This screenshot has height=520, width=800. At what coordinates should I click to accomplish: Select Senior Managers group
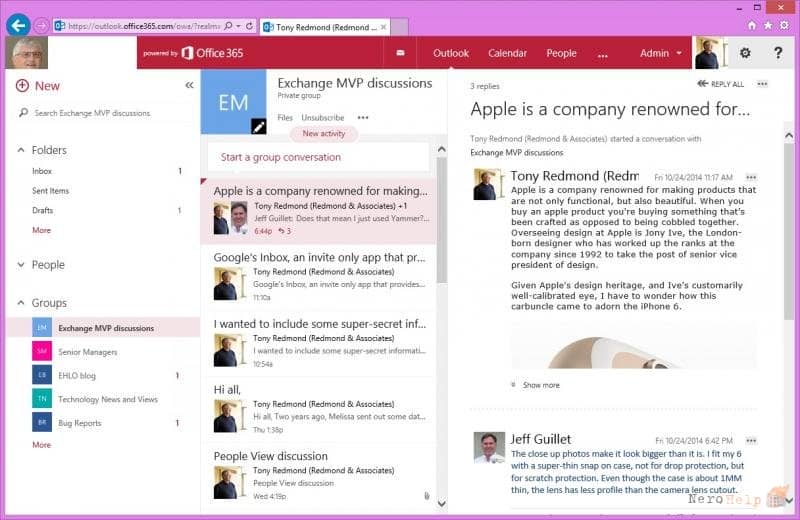87,352
